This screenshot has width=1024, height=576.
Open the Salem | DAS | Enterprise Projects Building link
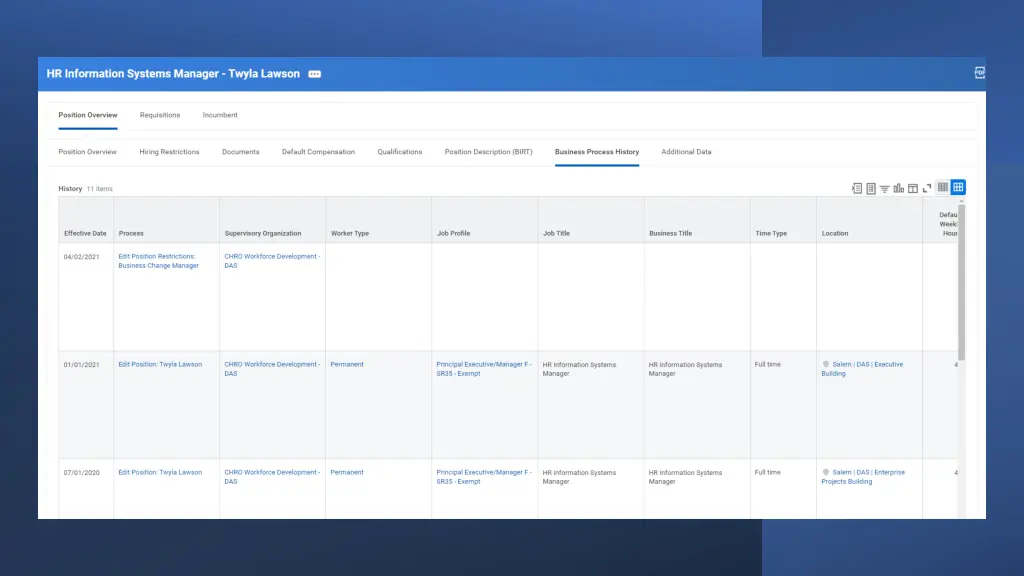tap(863, 477)
